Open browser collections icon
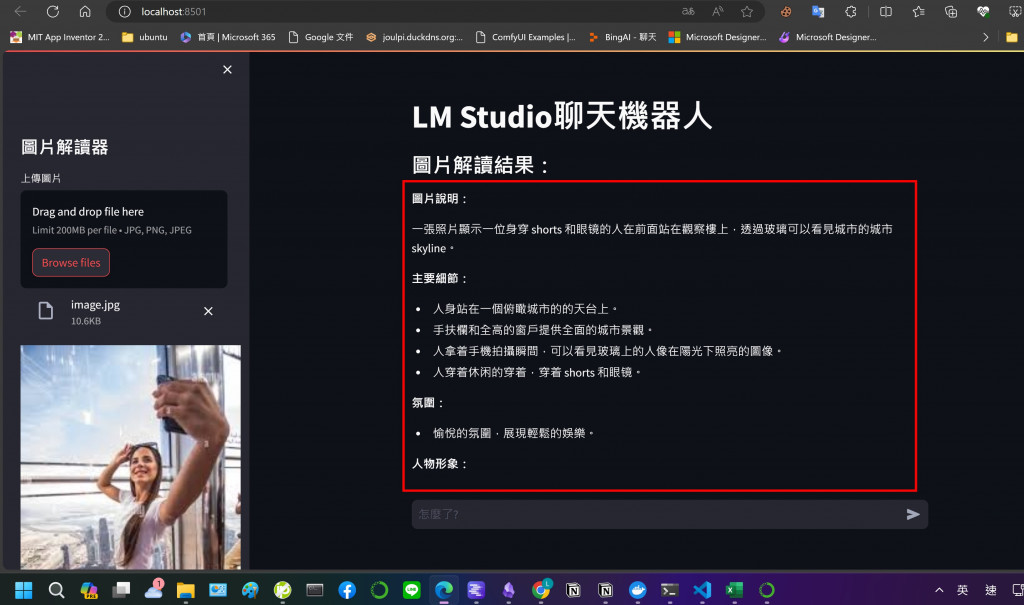The width and height of the screenshot is (1024, 605). click(x=950, y=11)
